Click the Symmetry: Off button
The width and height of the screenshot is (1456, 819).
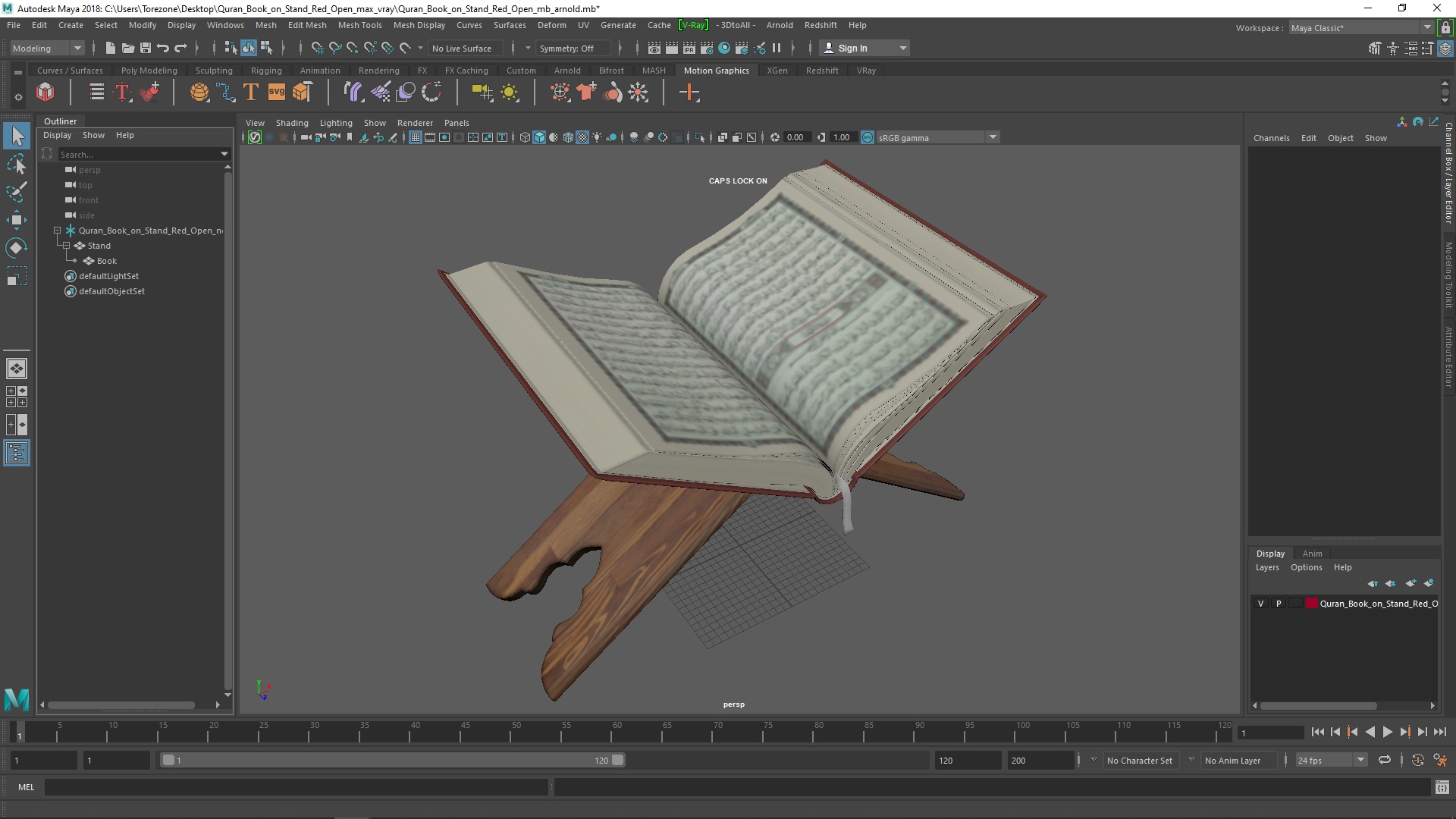tap(566, 48)
